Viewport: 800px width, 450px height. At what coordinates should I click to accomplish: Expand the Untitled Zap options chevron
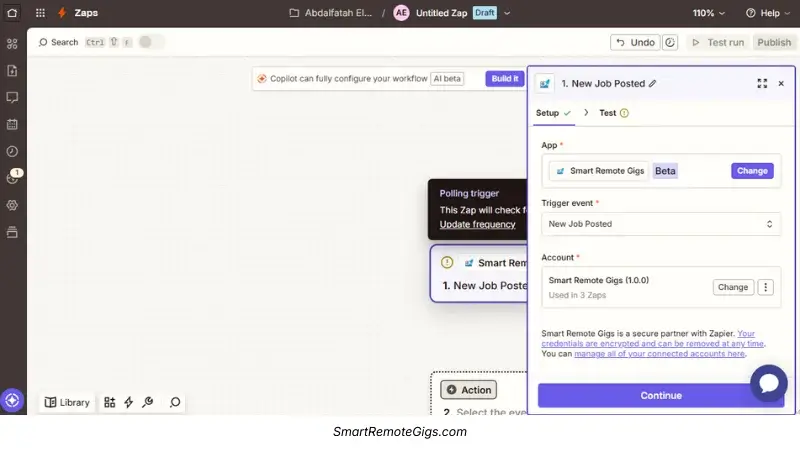pyautogui.click(x=507, y=13)
